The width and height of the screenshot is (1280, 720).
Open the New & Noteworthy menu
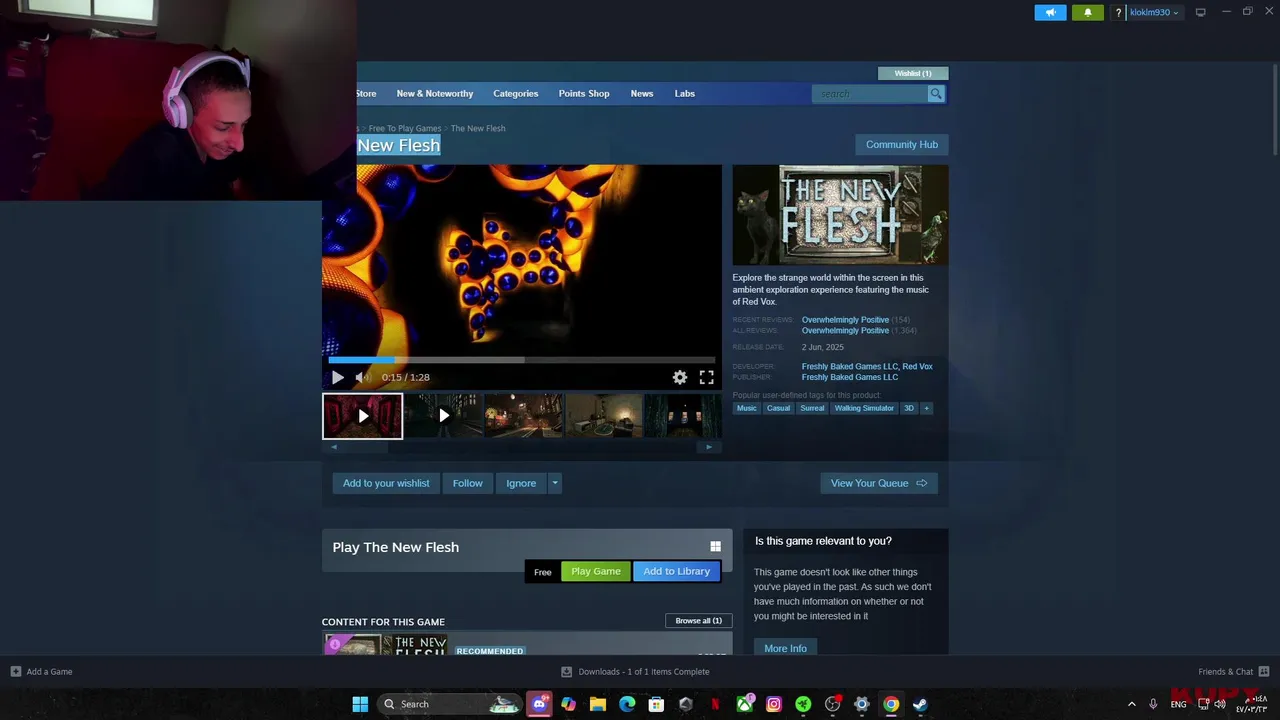435,94
